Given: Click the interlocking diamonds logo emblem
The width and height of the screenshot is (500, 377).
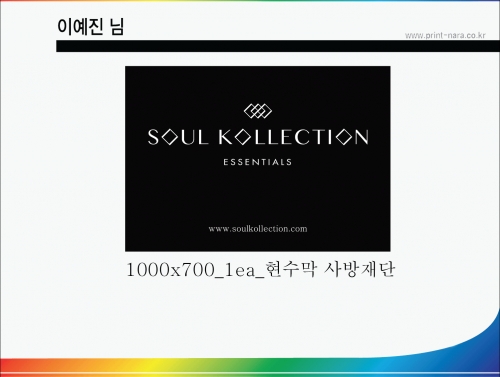Looking at the screenshot, I should tap(258, 111).
